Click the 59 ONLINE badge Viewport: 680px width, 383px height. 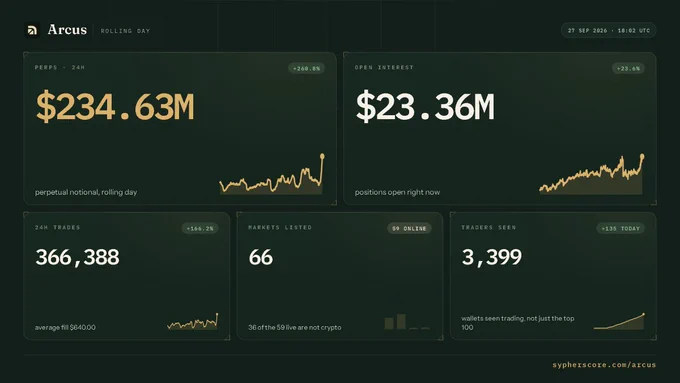409,228
